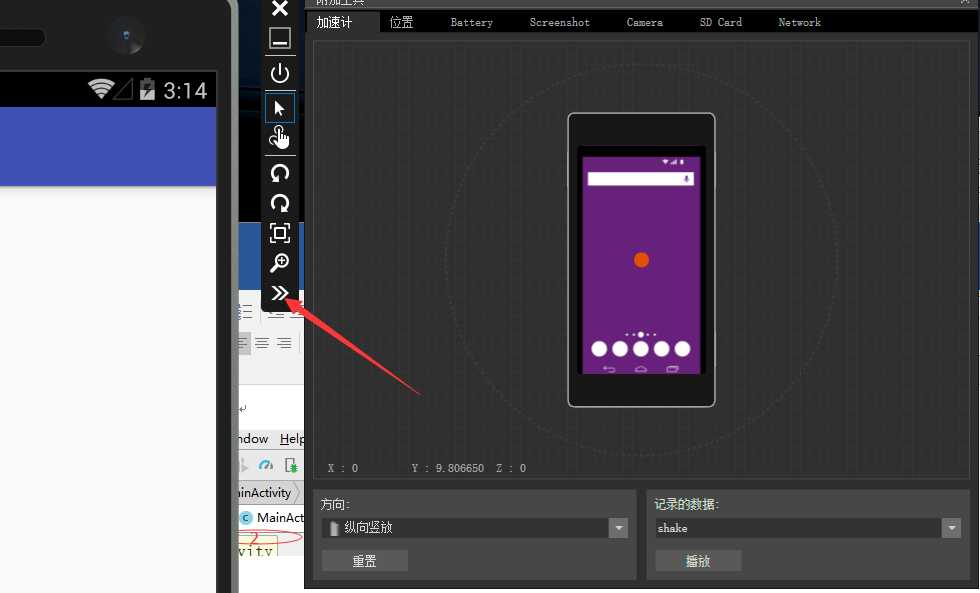
Task: Close the emulator using the X icon
Action: [280, 8]
